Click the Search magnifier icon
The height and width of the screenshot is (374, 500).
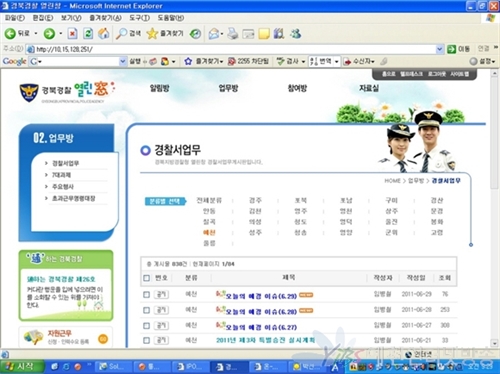pos(121,33)
